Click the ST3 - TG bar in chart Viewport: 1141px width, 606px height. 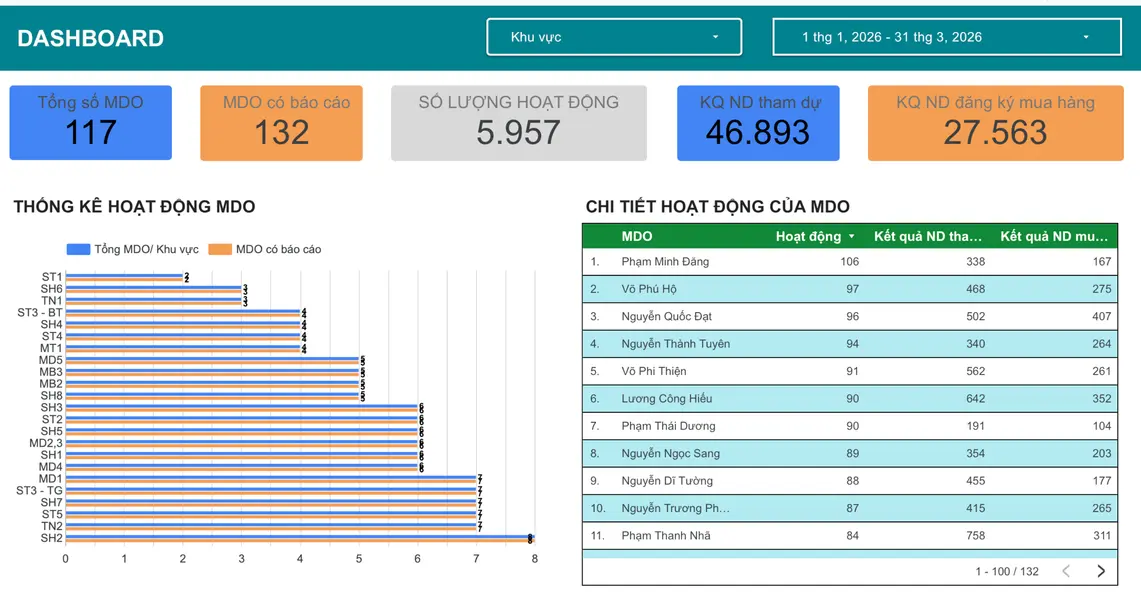point(271,491)
